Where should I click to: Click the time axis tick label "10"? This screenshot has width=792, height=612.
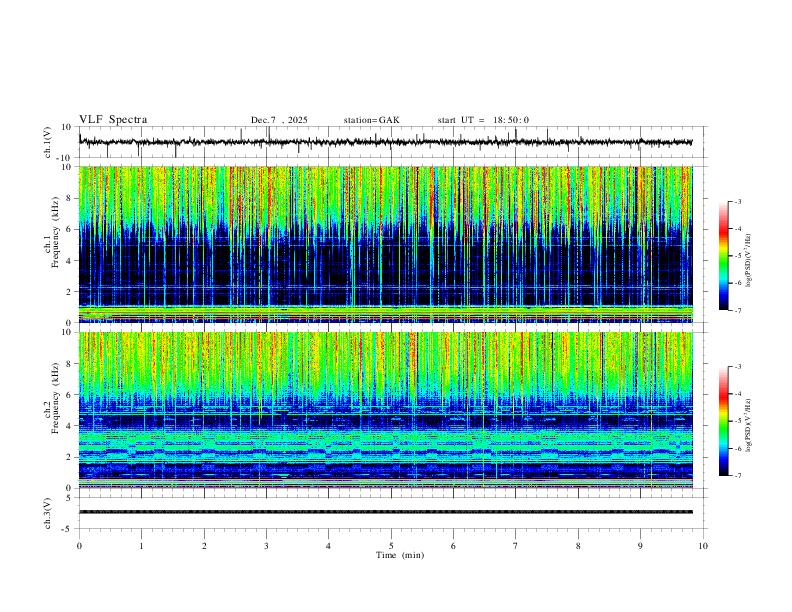[703, 546]
